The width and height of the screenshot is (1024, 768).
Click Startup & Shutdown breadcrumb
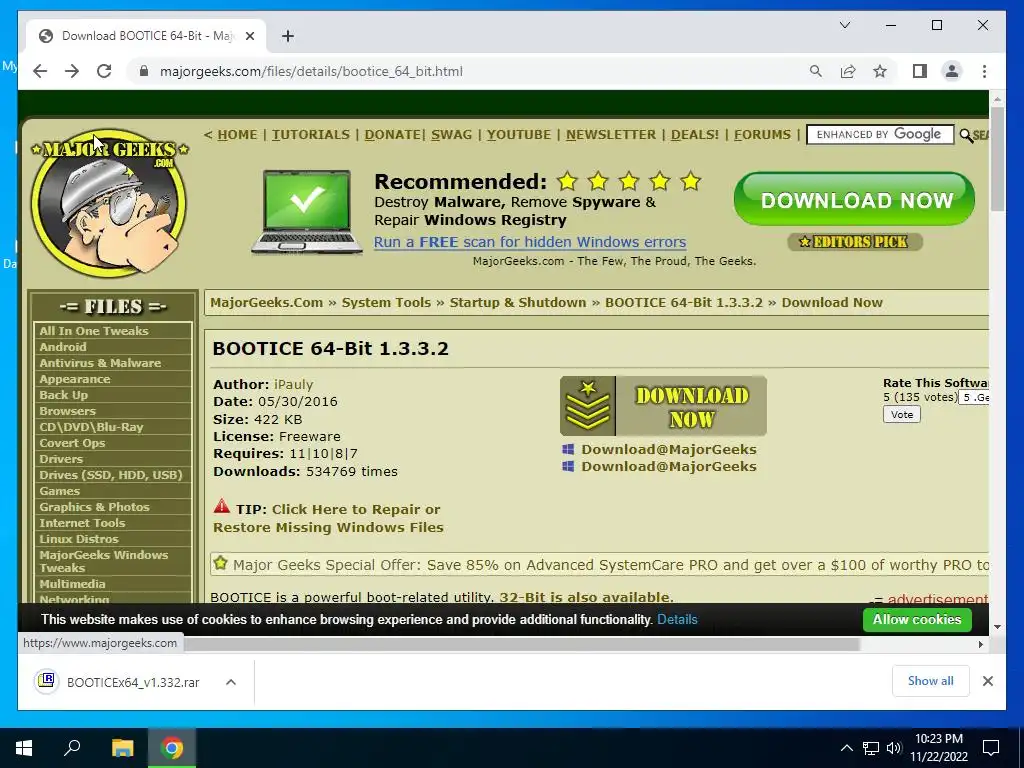(518, 302)
